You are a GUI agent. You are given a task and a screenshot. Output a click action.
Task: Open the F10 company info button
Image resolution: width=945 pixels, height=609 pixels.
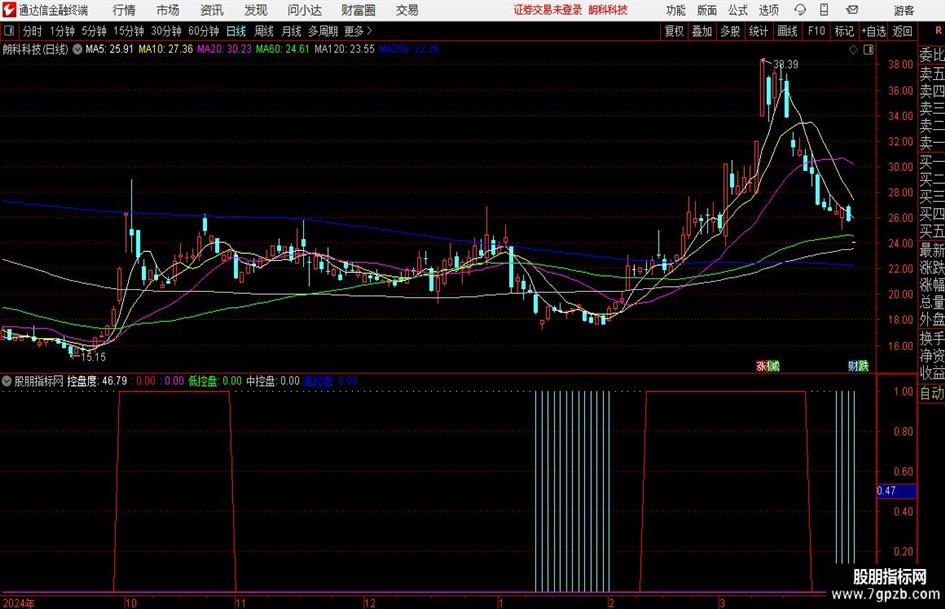[x=817, y=31]
